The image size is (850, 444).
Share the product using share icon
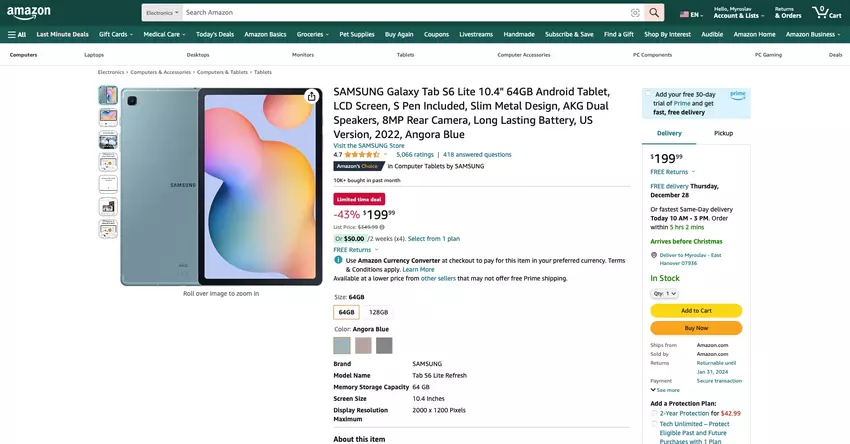pos(312,97)
